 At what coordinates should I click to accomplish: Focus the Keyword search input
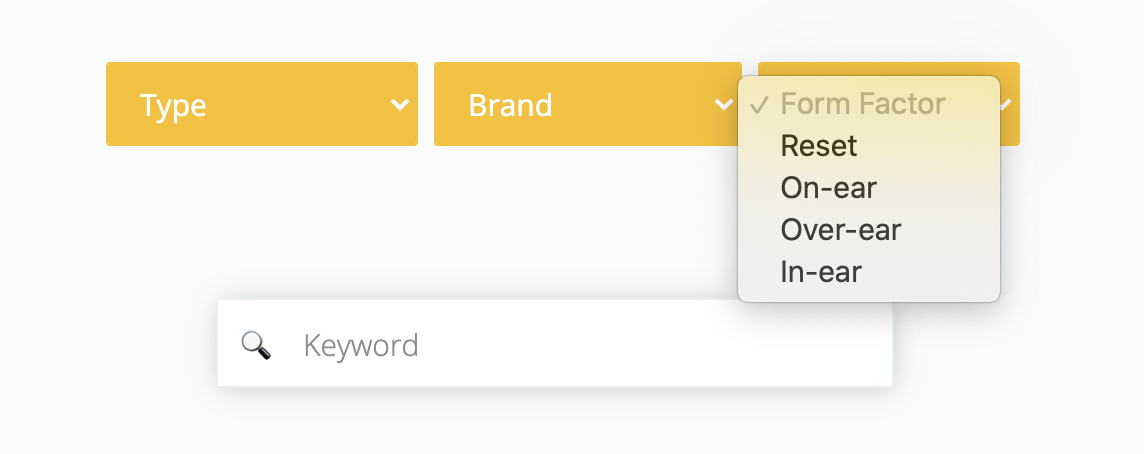(590, 346)
